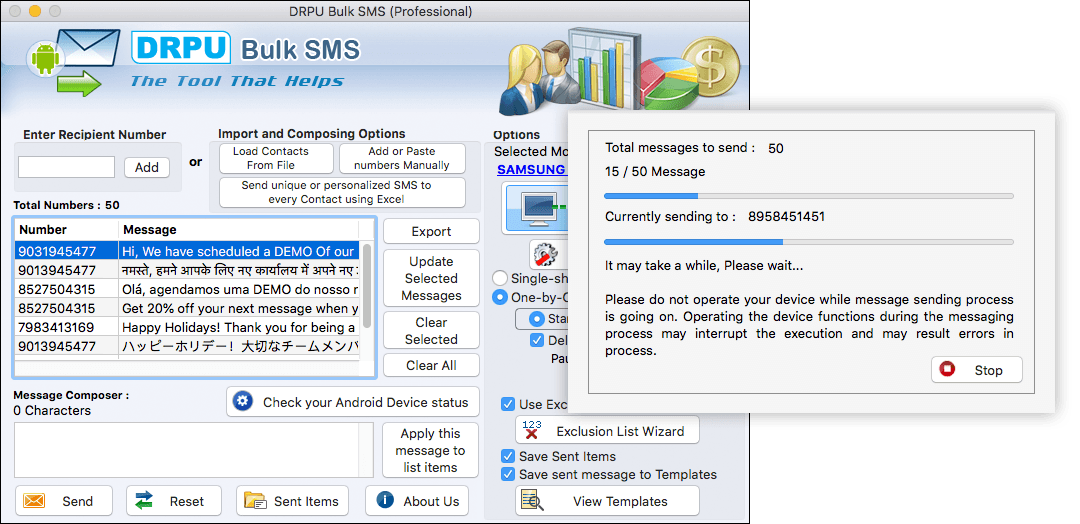Click Add or Paste numbers Manually
Screen dimensions: 1080x524
[402, 158]
